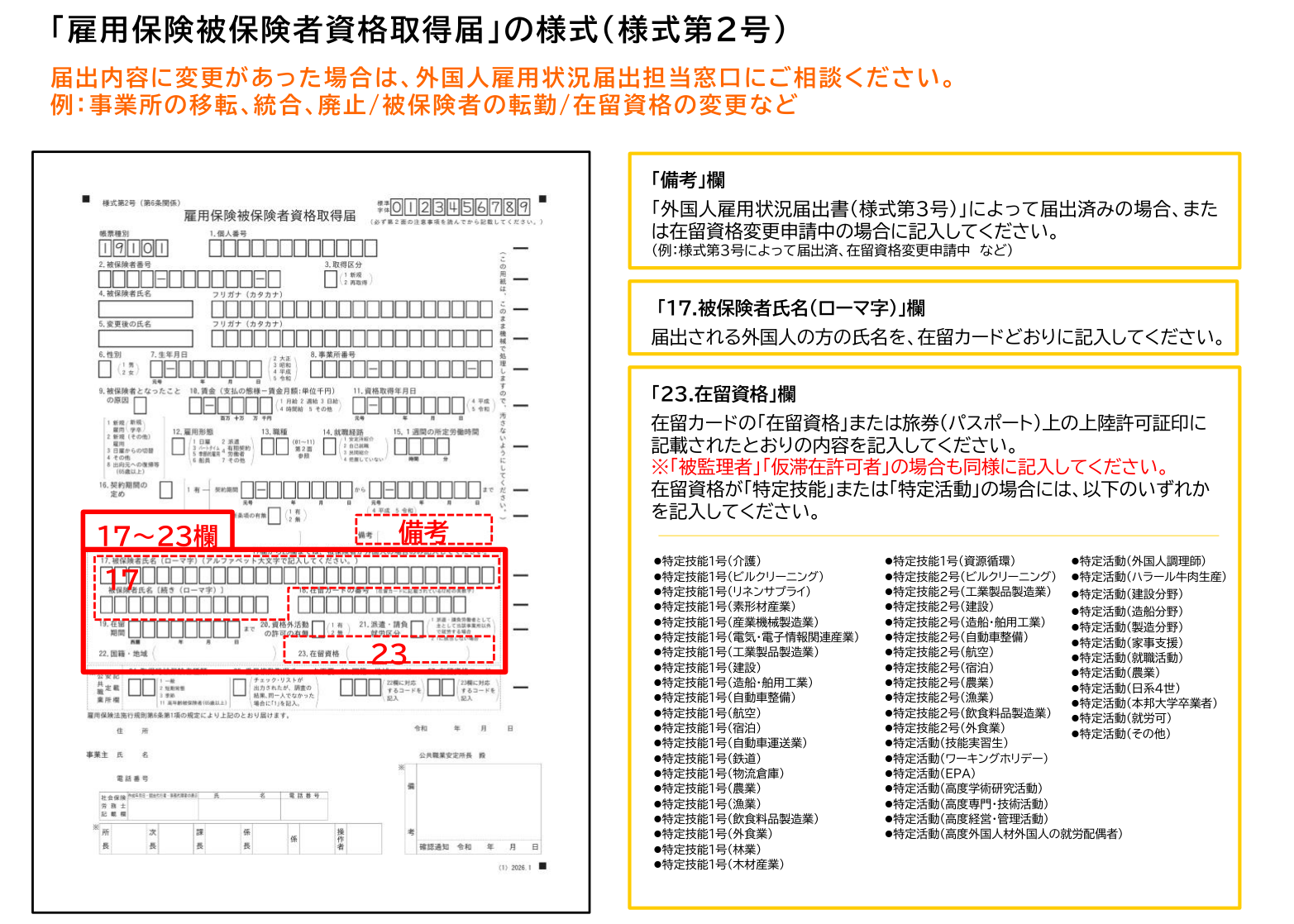This screenshot has height=924, width=1294.
Task: Click the 4.被保険者氏名 name box in the form
Action: click(146, 308)
